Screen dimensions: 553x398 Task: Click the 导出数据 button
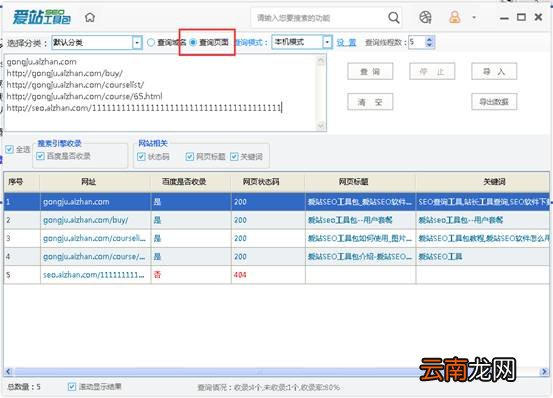click(494, 102)
